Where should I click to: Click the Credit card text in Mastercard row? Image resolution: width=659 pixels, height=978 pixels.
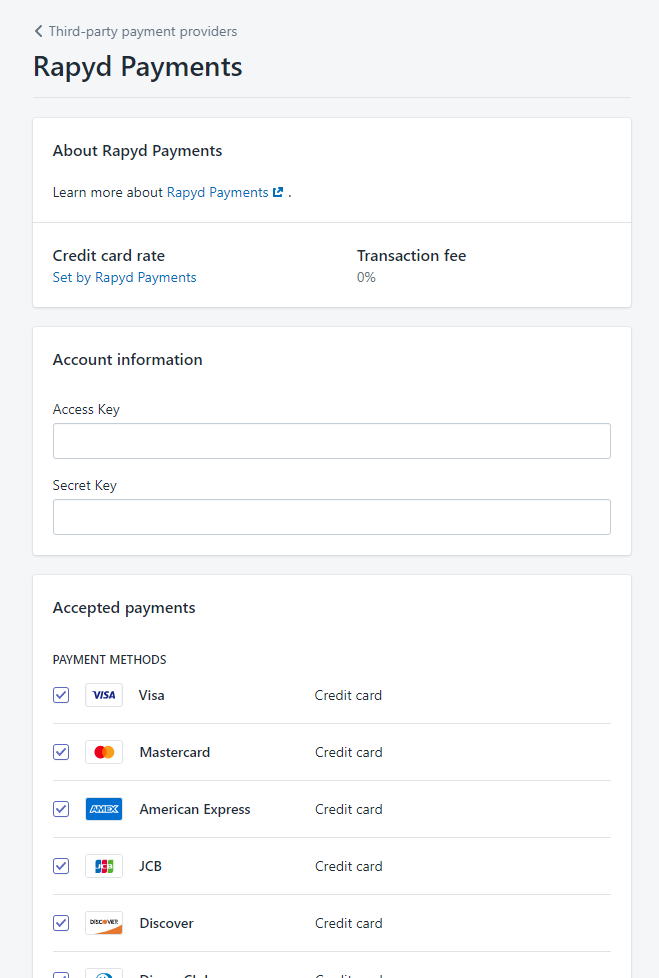(x=349, y=752)
